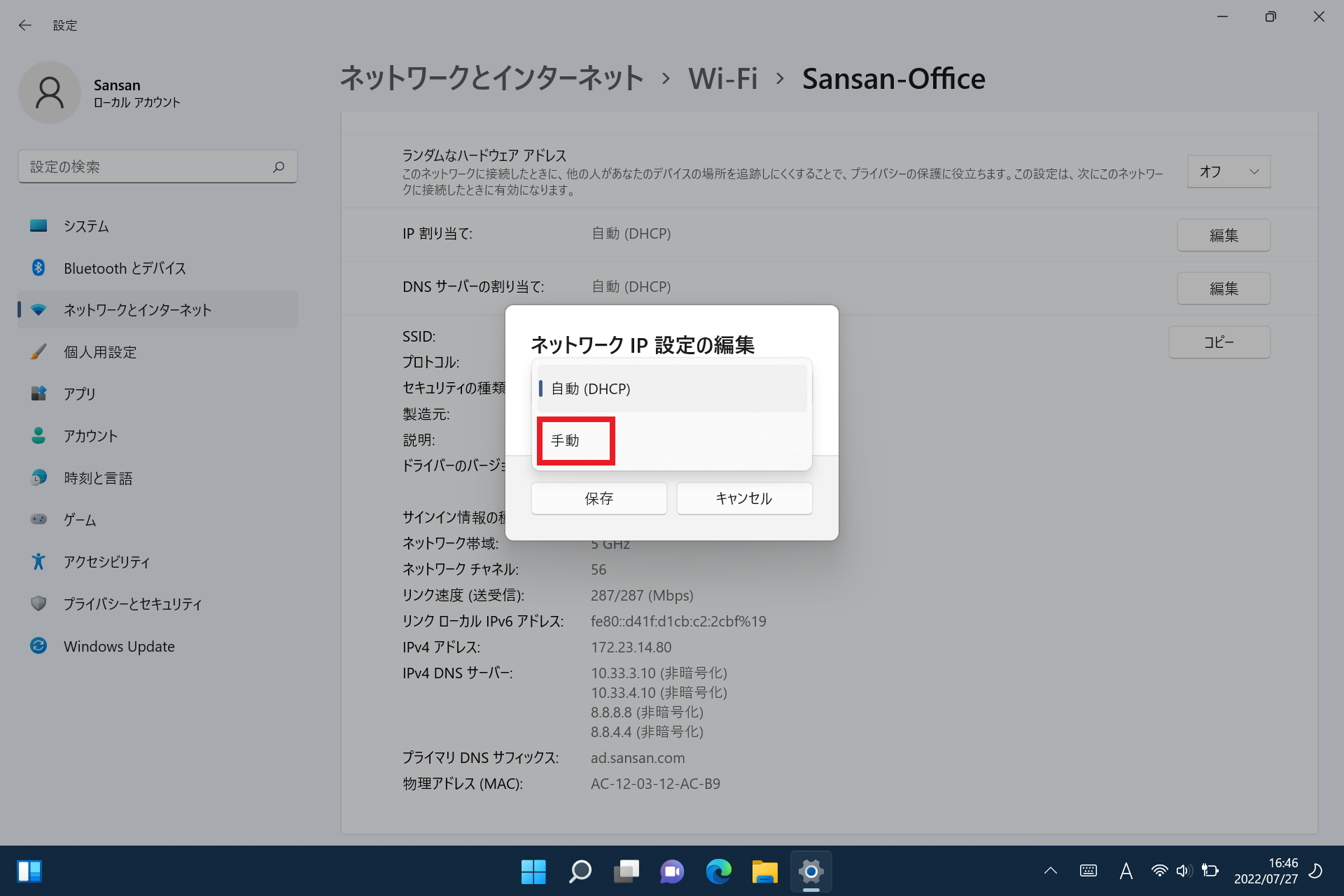The height and width of the screenshot is (896, 1344).
Task: Click the ad.sansan.com DNS suffix value
Action: 638,758
